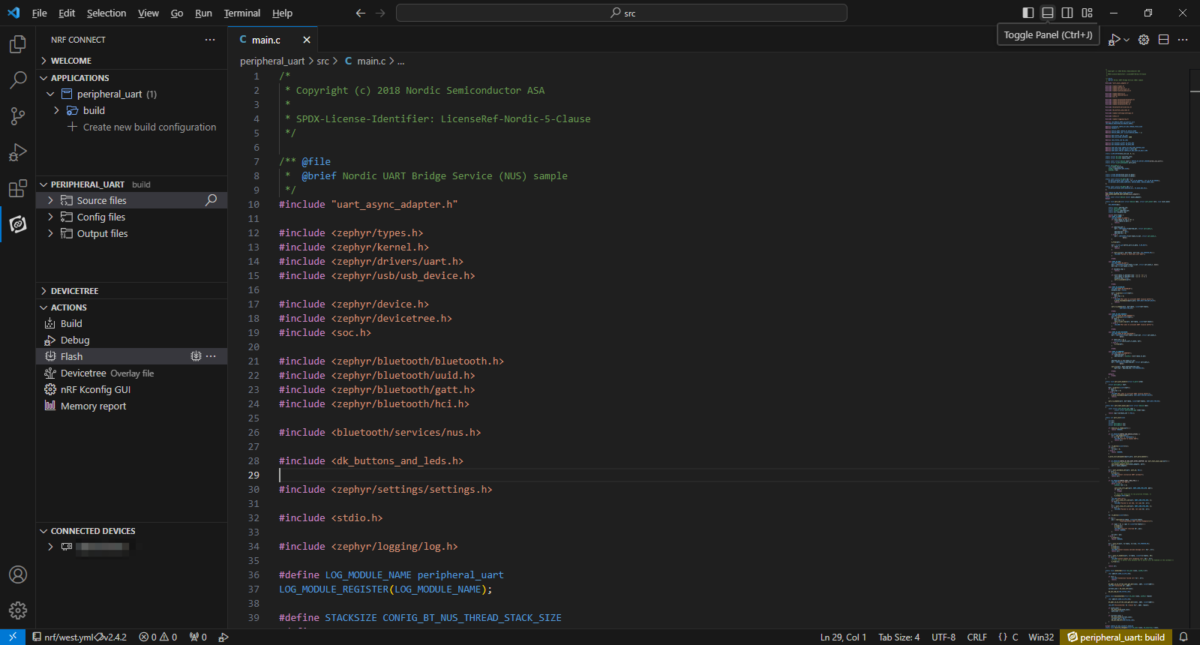Close the main.c editor tab
This screenshot has height=645, width=1200.
(307, 40)
